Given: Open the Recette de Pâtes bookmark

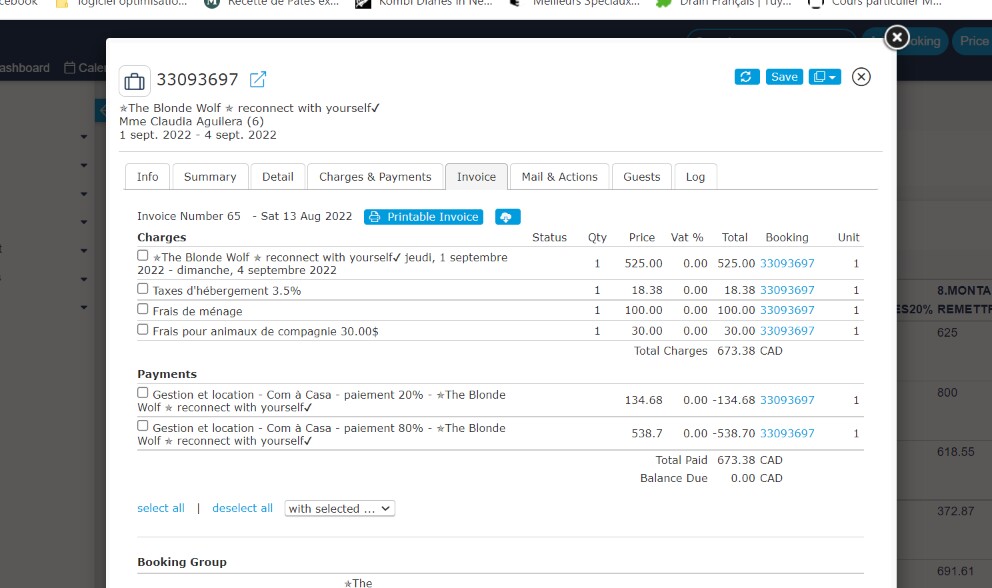Looking at the screenshot, I should (x=272, y=3).
